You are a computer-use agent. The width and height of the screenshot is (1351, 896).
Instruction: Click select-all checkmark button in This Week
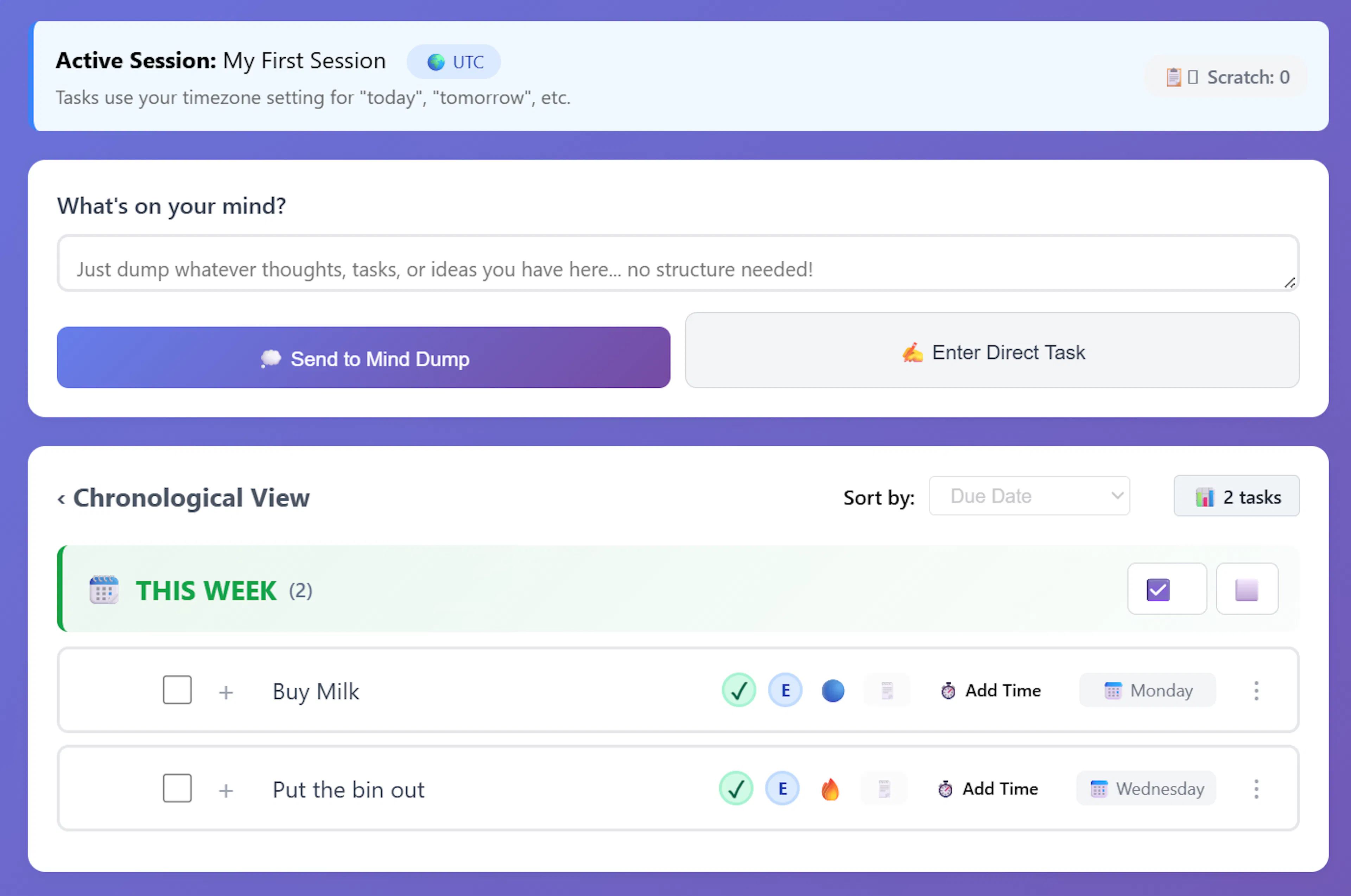pos(1166,589)
